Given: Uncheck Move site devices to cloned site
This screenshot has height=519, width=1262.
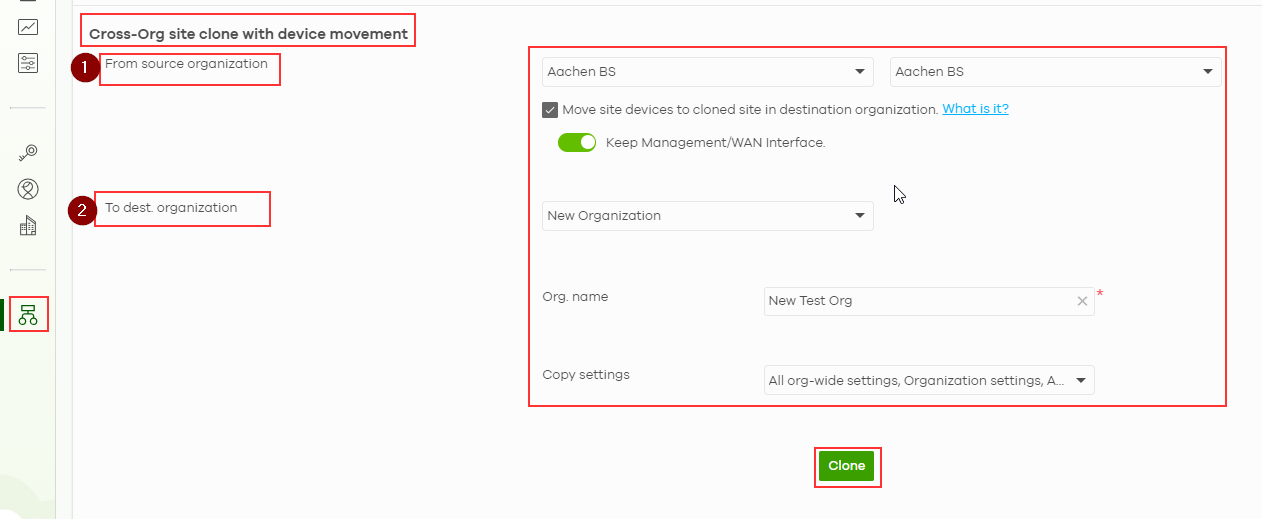Looking at the screenshot, I should pyautogui.click(x=550, y=110).
